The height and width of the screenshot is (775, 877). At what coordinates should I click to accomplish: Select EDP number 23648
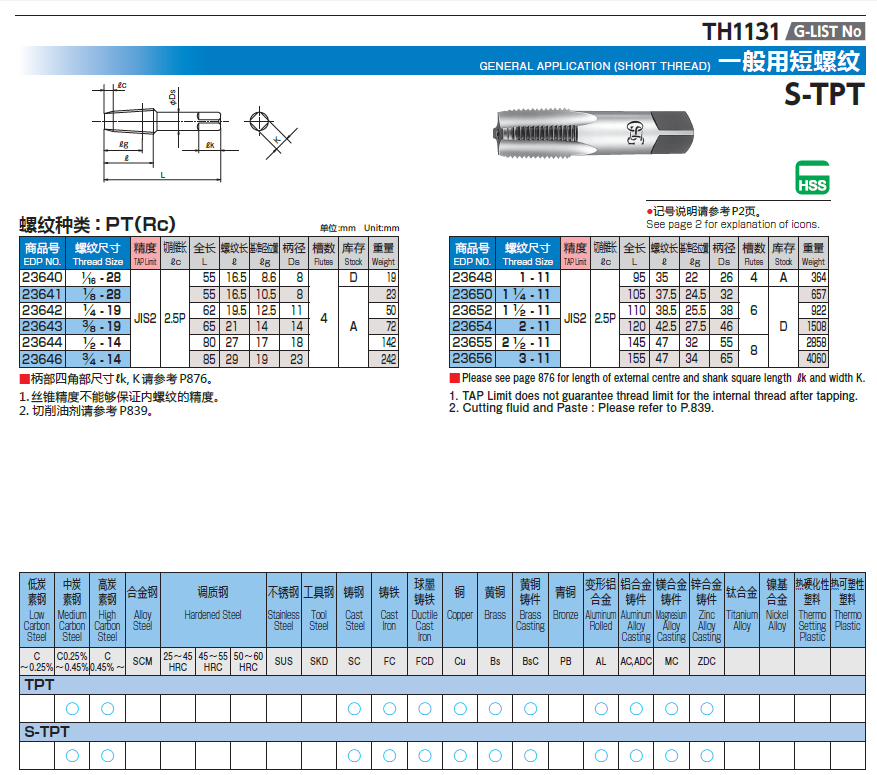(x=473, y=278)
